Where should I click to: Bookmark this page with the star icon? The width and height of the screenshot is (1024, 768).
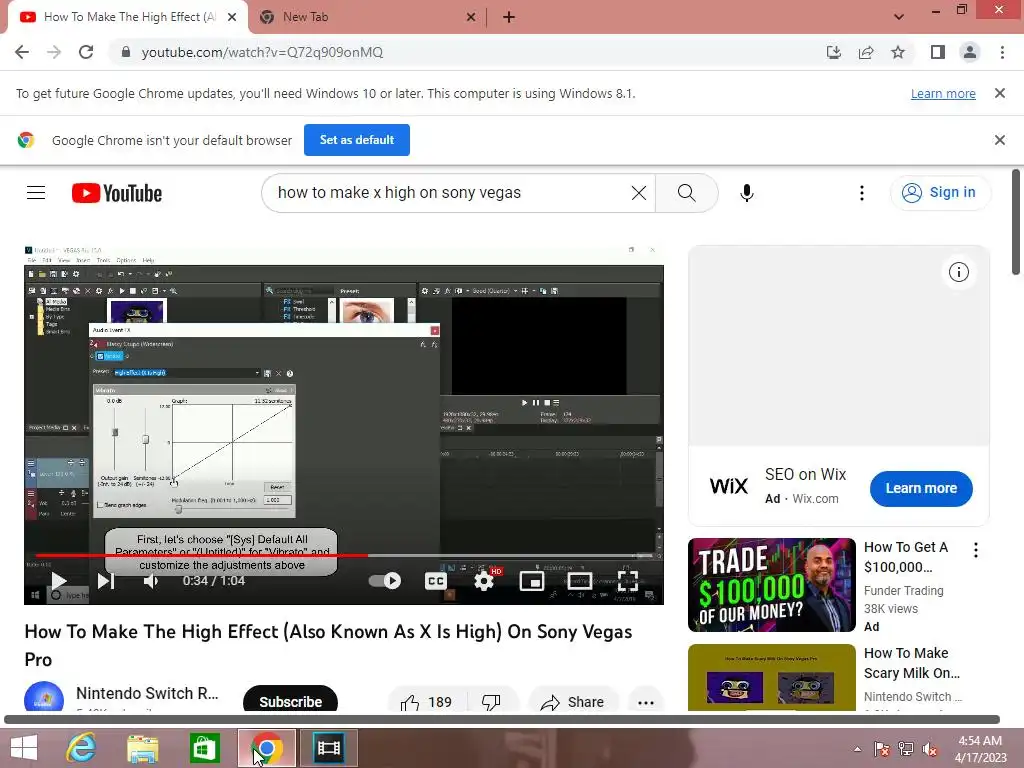898,52
